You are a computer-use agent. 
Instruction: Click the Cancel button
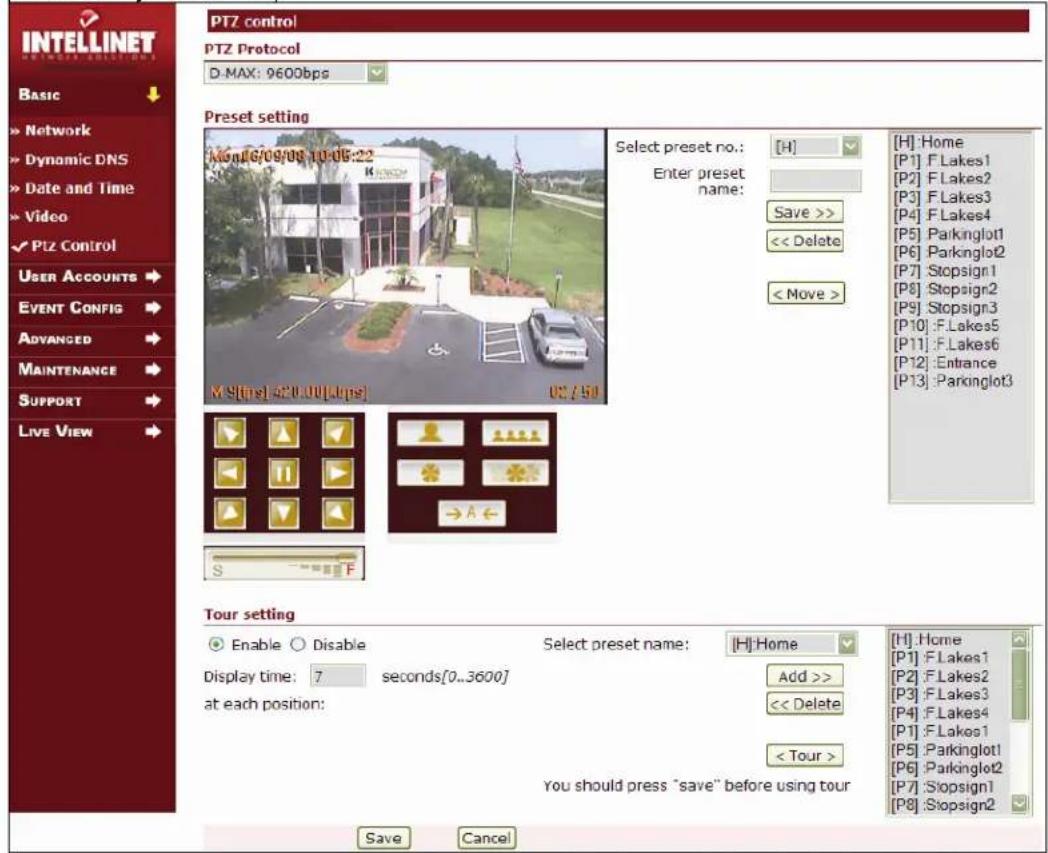click(x=486, y=838)
